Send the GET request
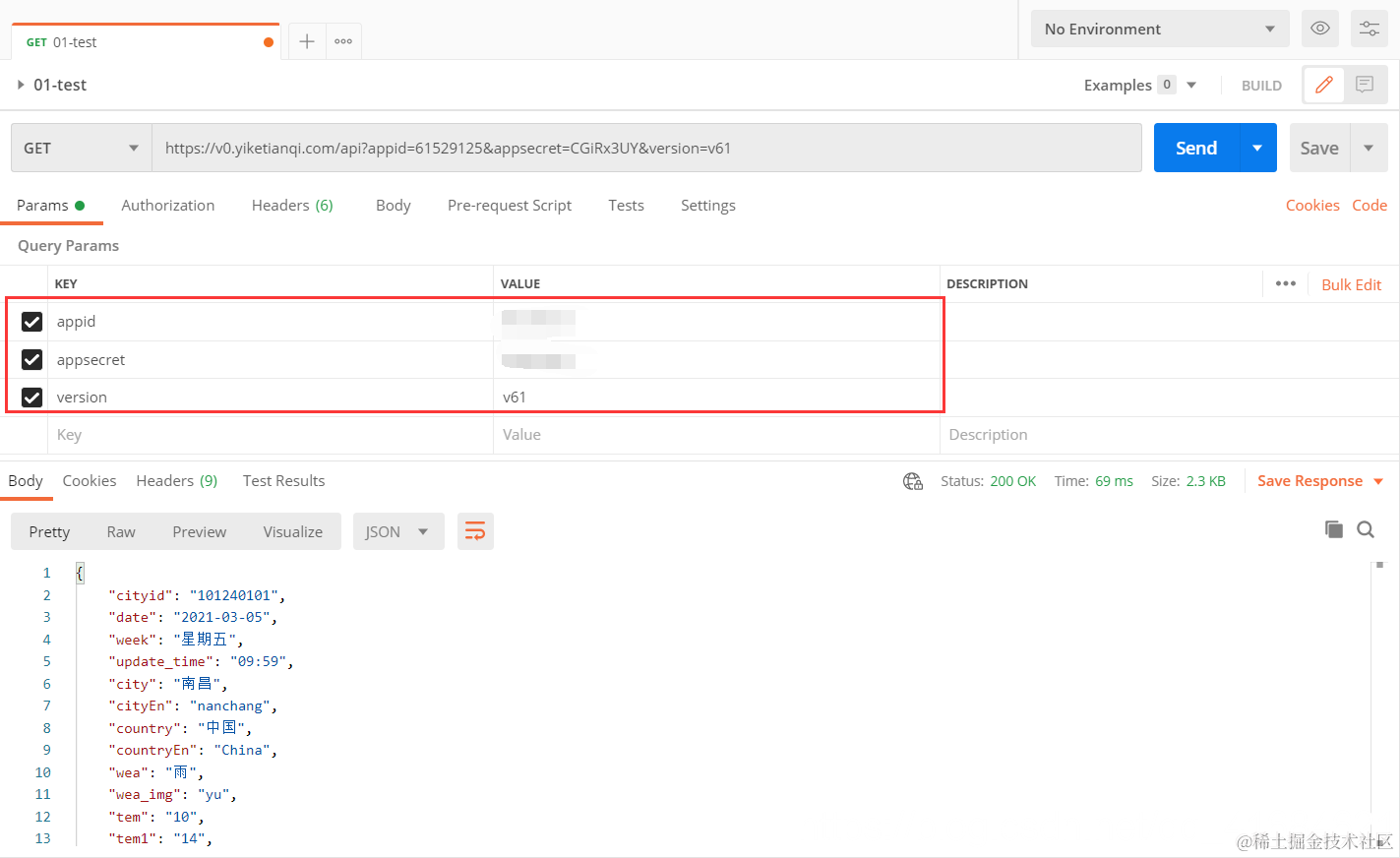 click(x=1196, y=148)
